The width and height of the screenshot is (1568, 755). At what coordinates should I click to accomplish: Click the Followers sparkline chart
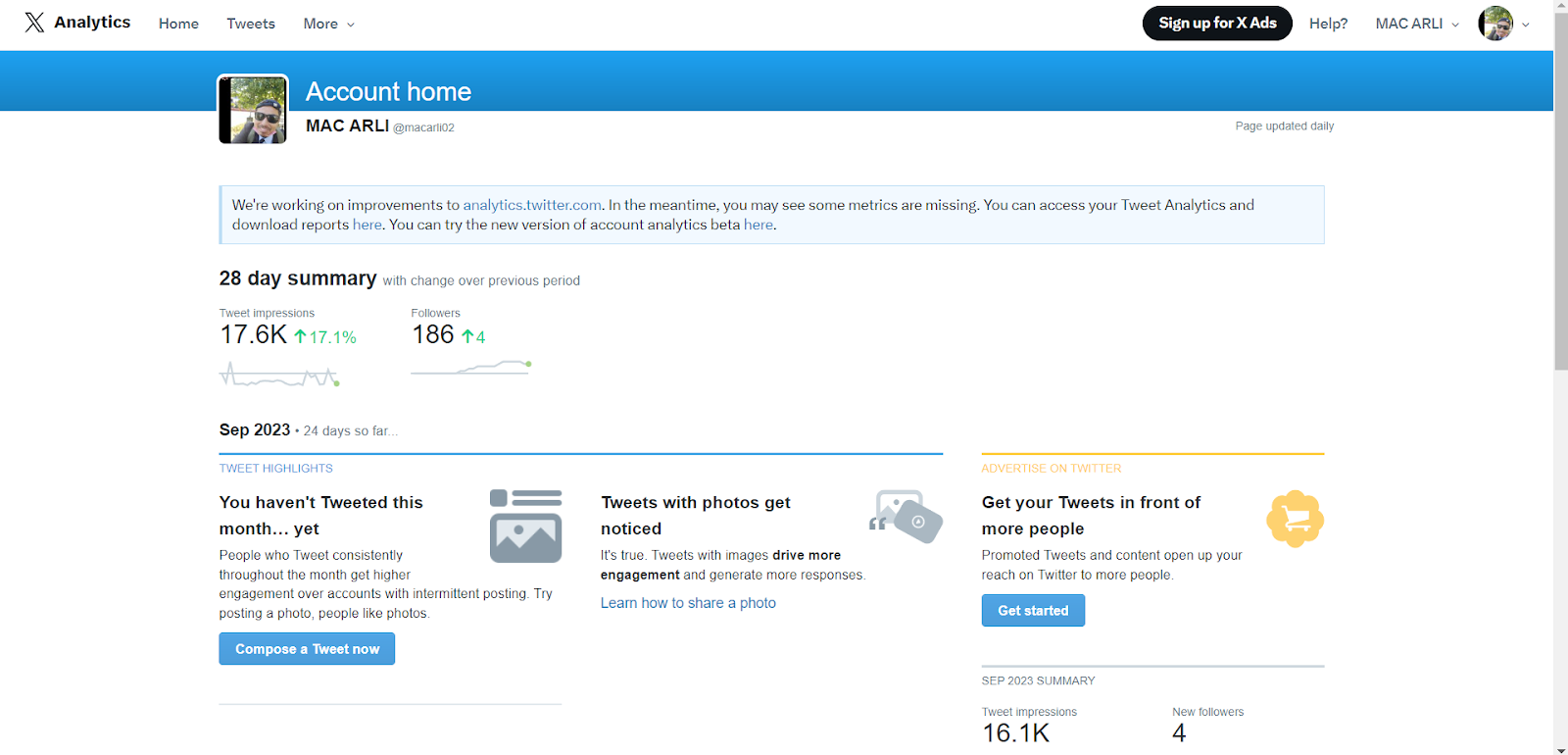[x=471, y=368]
